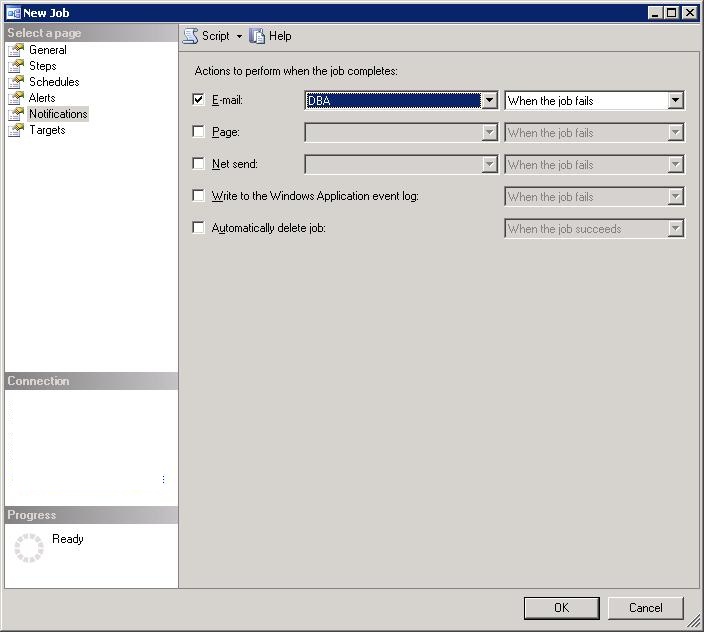Image resolution: width=704 pixels, height=632 pixels.
Task: Open the Page condition dropdown
Action: [675, 132]
